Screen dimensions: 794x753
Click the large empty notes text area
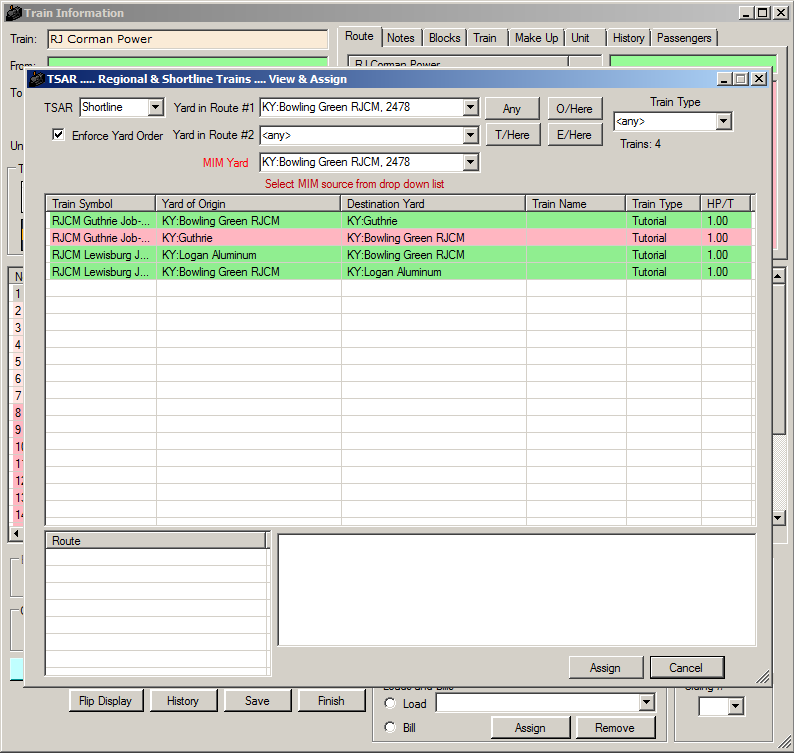tap(517, 590)
